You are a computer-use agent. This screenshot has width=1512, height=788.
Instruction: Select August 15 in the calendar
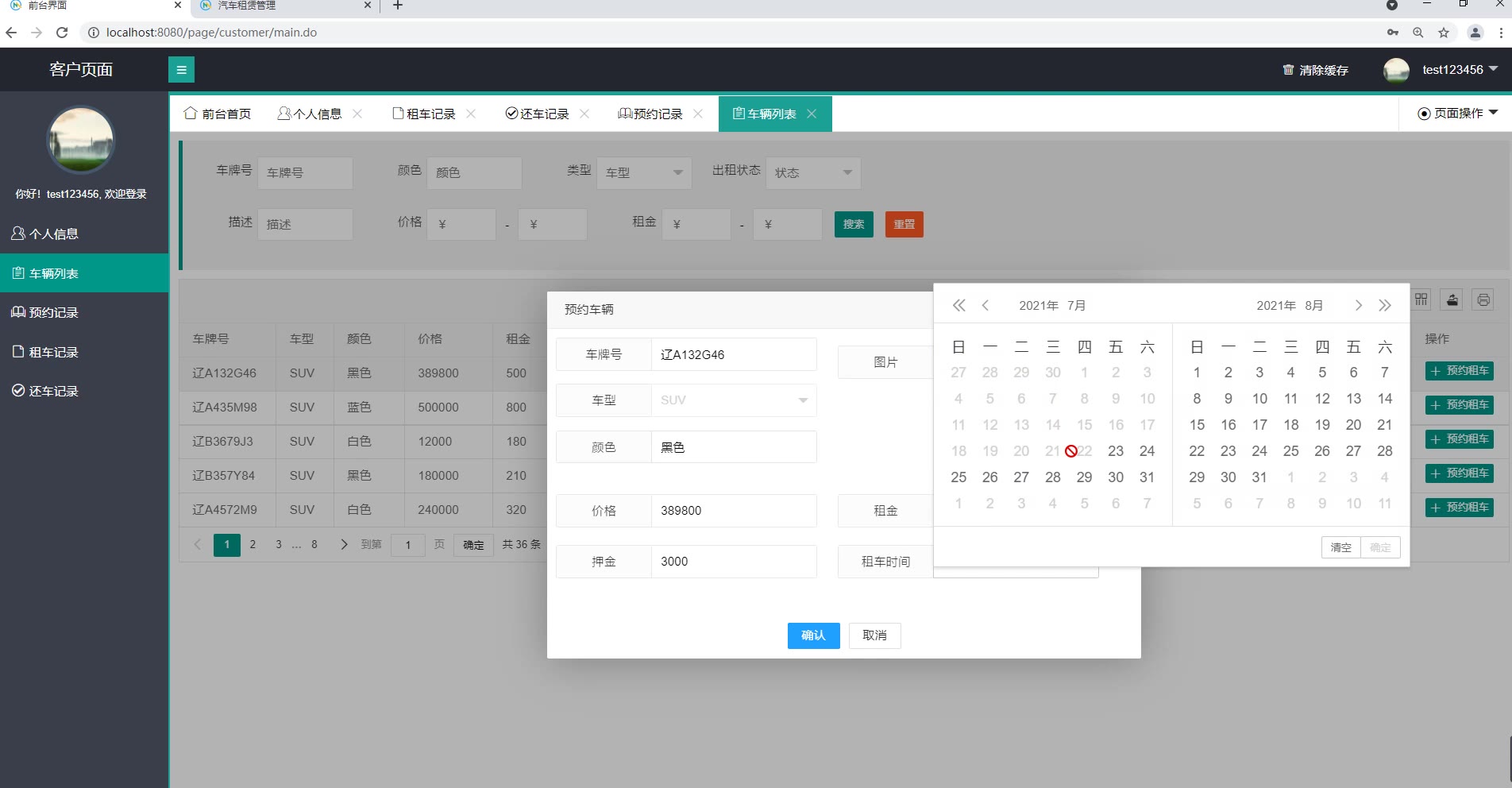(x=1197, y=425)
